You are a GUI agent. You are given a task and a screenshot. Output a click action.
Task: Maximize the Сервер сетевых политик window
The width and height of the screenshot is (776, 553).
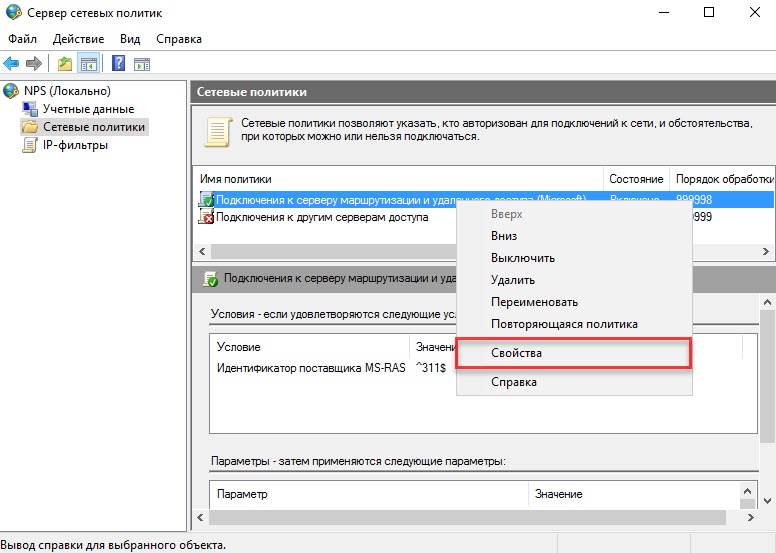point(709,12)
